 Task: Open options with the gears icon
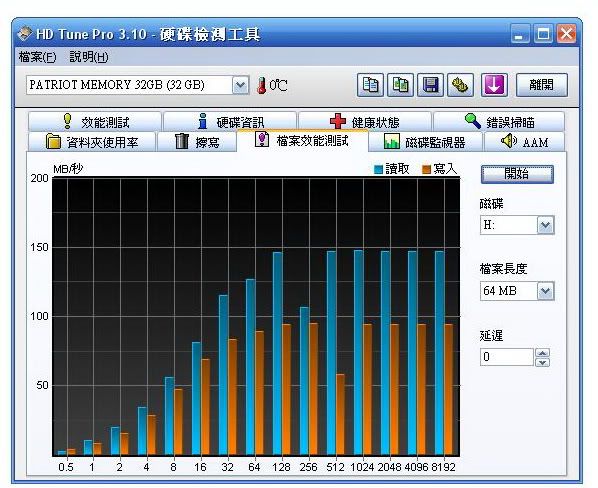coord(460,85)
